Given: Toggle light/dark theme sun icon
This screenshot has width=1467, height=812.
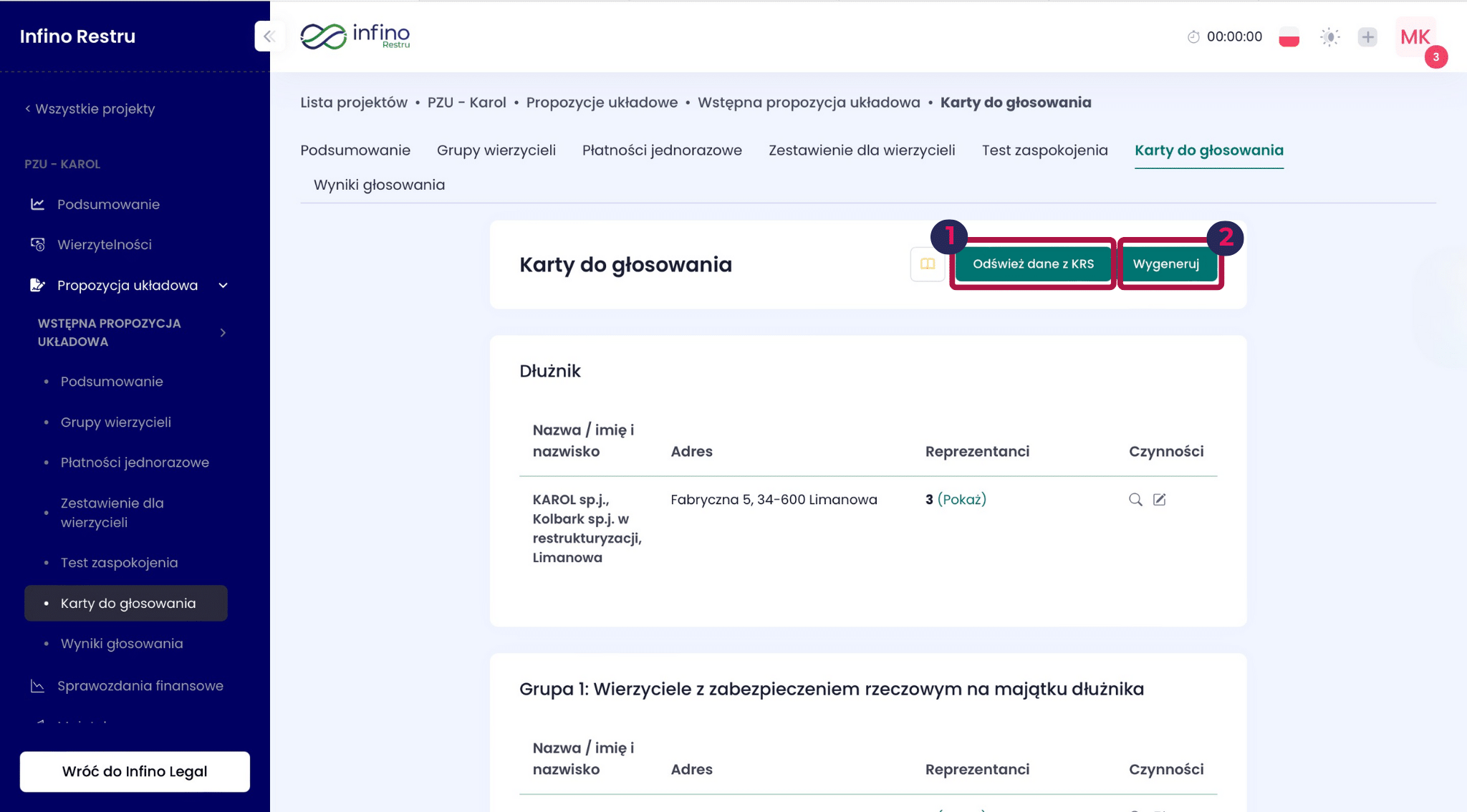Looking at the screenshot, I should 1329,37.
